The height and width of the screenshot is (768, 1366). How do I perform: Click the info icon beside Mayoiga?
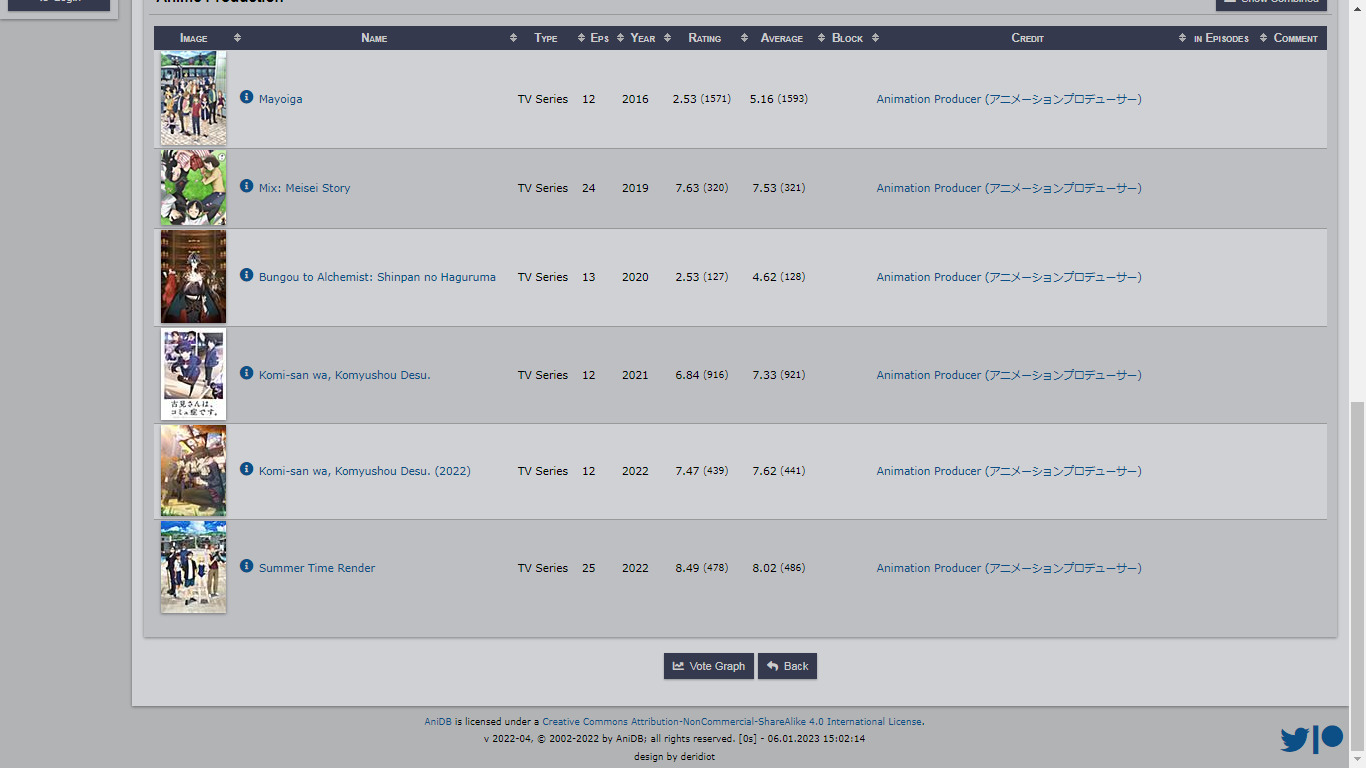pyautogui.click(x=246, y=97)
